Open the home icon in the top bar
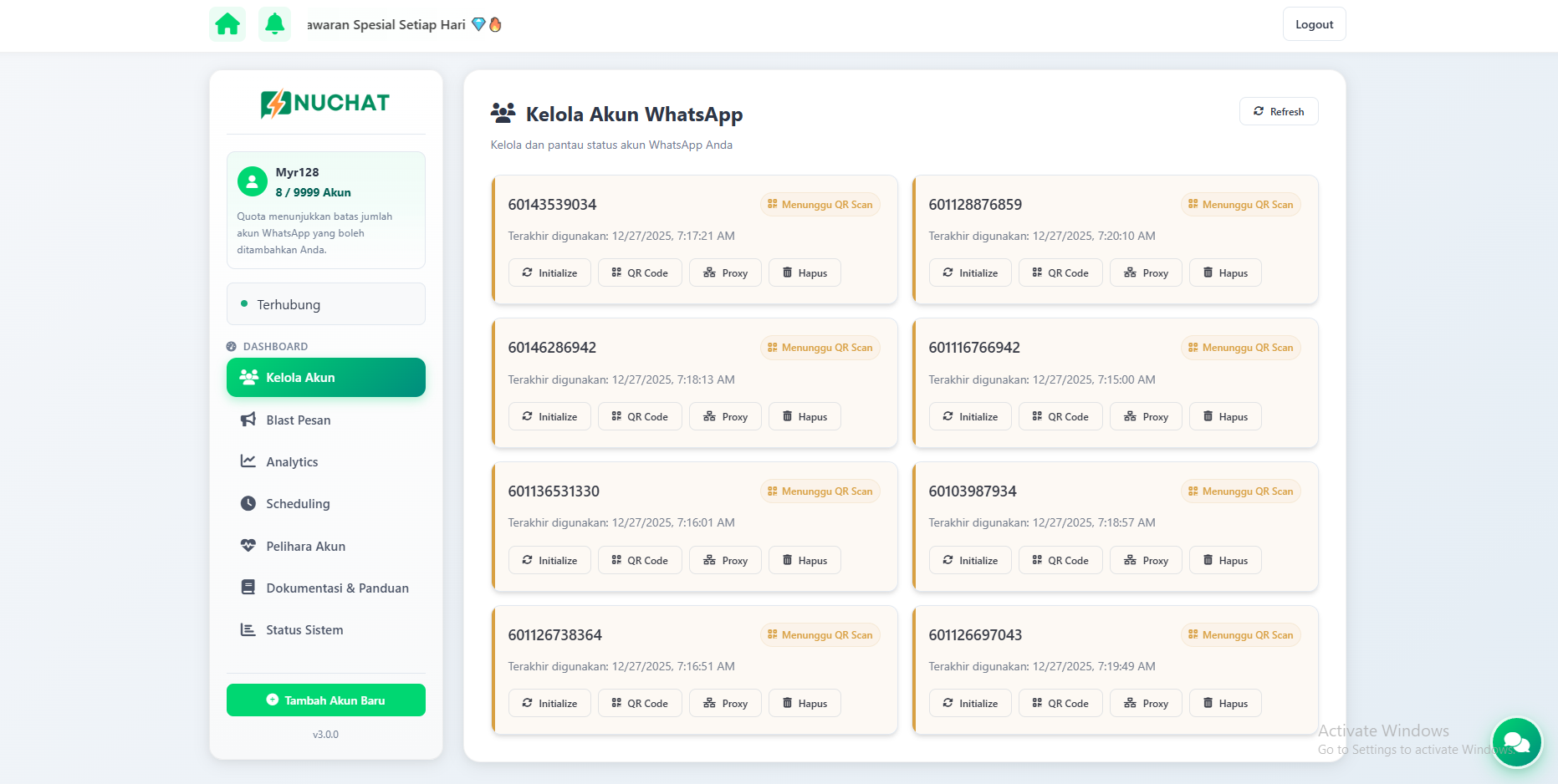This screenshot has height=784, width=1558. (x=227, y=23)
